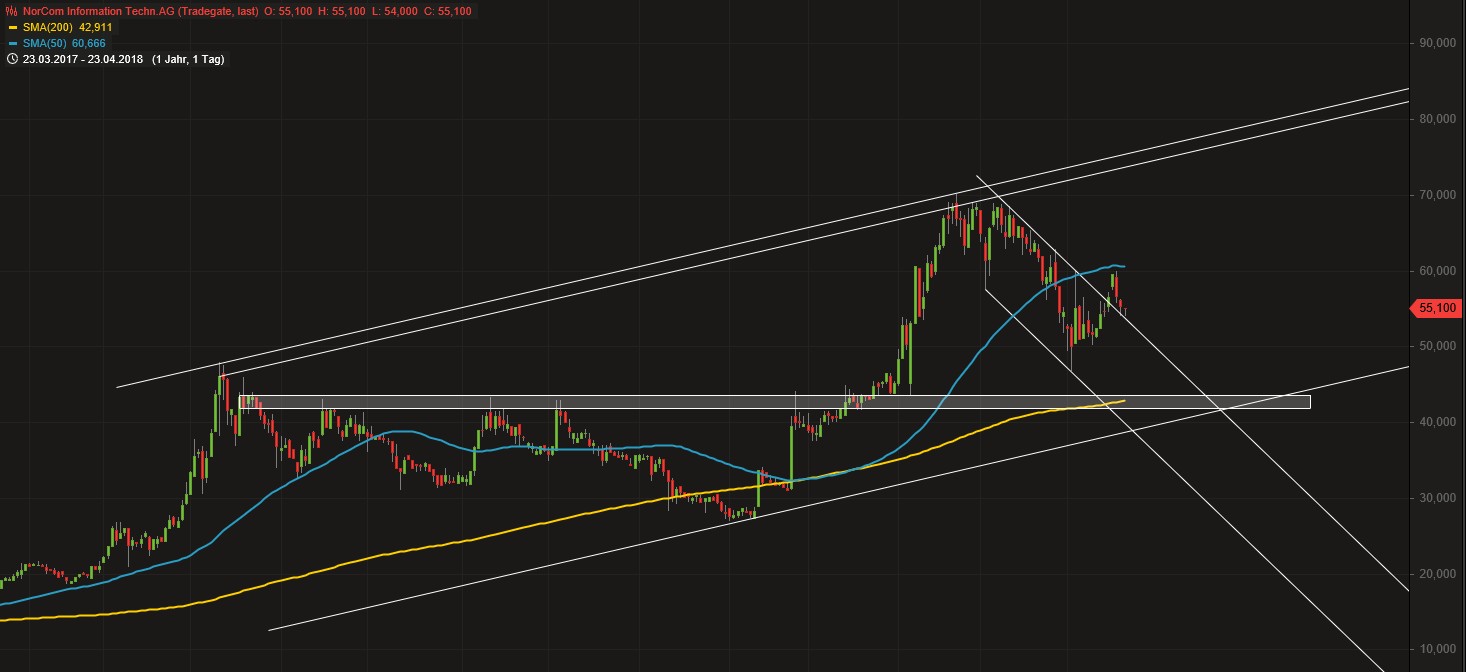Click the blue SMA(50) legend color marker
Screen dimensions: 1466x672
click(11, 44)
